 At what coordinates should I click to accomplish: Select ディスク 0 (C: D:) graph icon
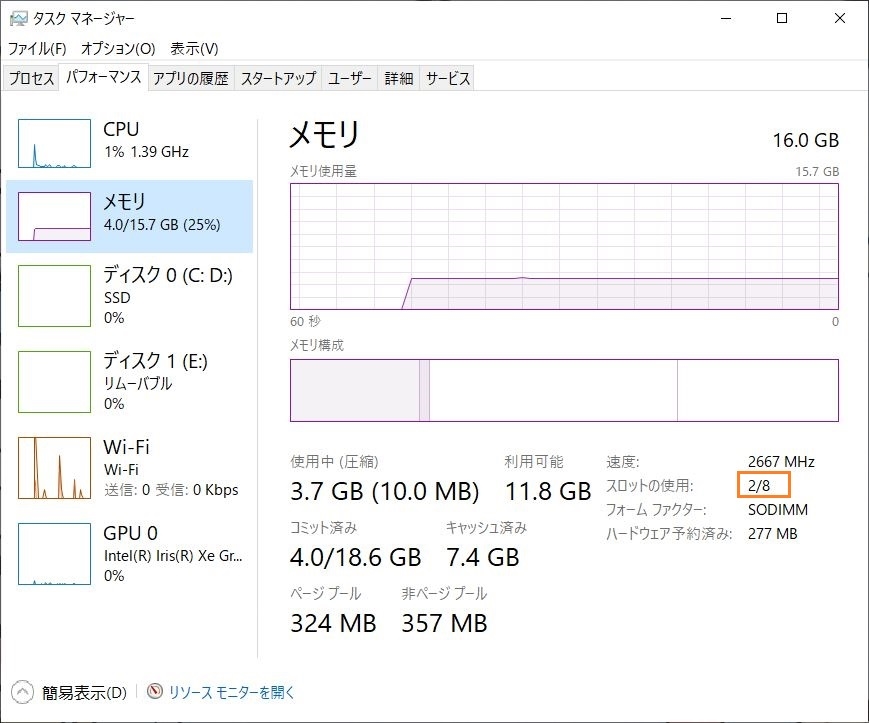tap(54, 297)
